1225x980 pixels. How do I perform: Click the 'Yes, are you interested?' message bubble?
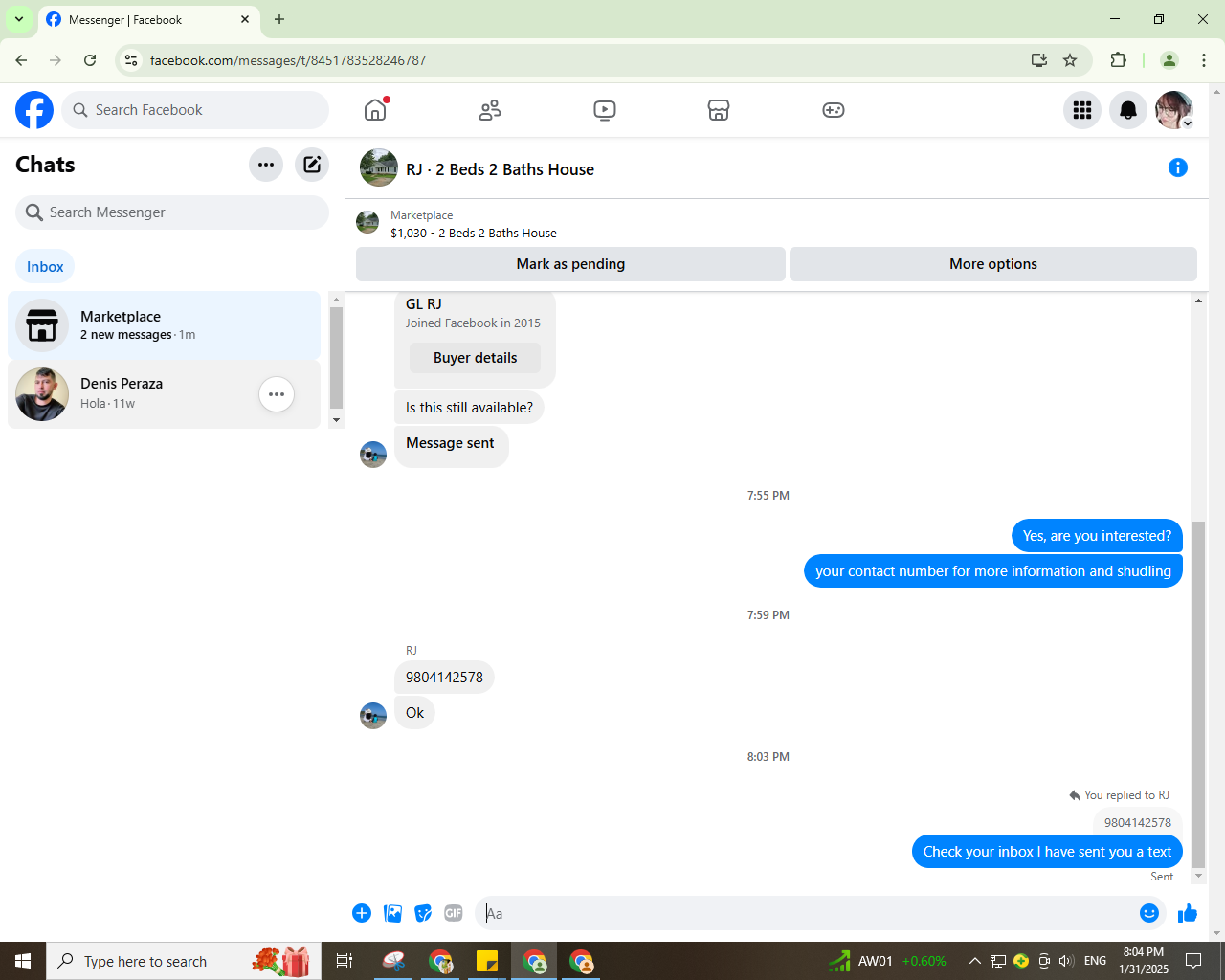[x=1097, y=536]
